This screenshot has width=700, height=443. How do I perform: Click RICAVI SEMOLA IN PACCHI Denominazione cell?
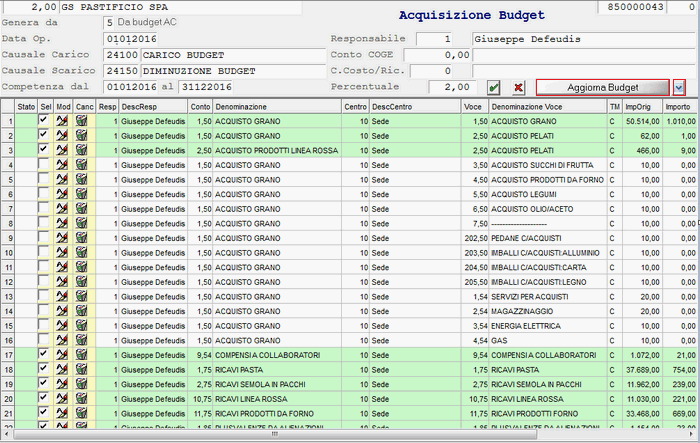(277, 384)
